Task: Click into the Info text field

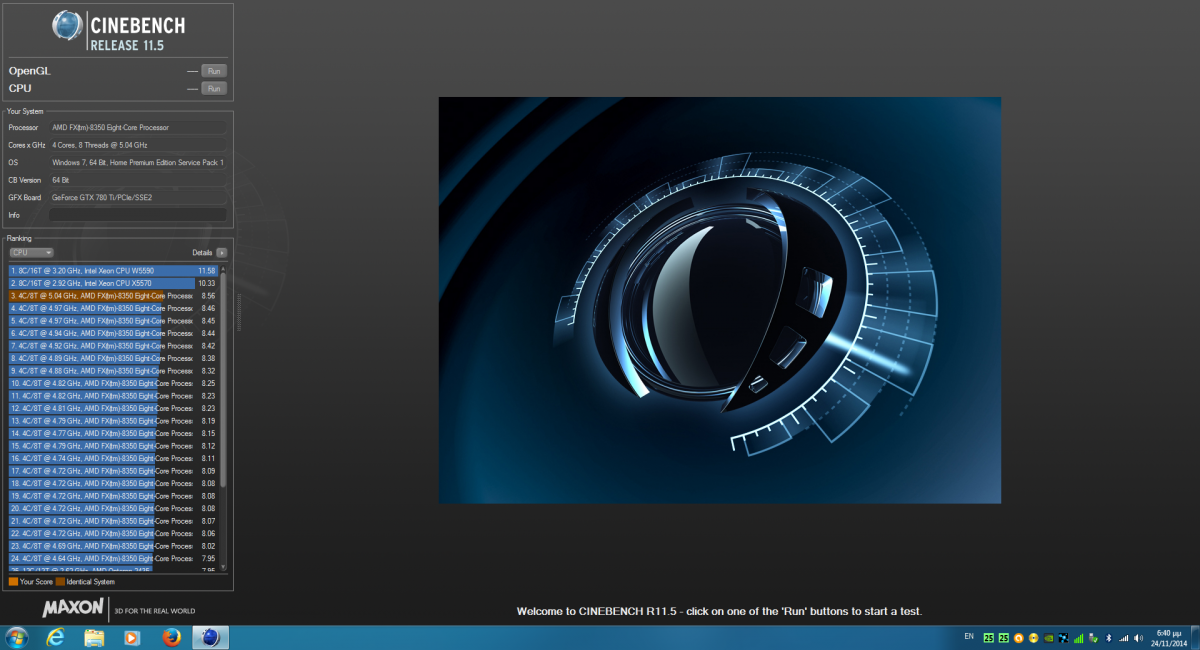Action: point(138,215)
